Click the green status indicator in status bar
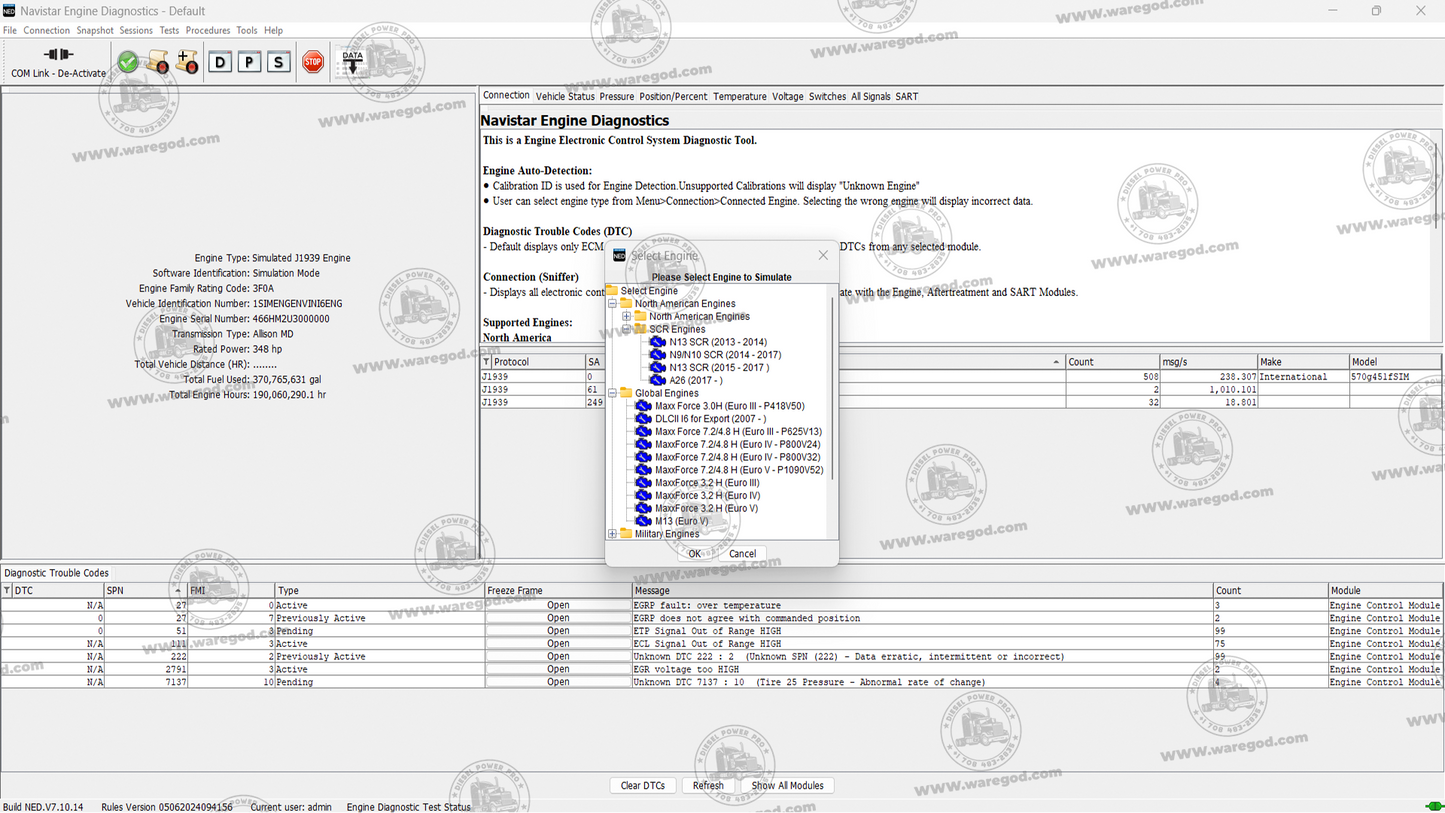The height and width of the screenshot is (813, 1445). pyautogui.click(x=1433, y=807)
